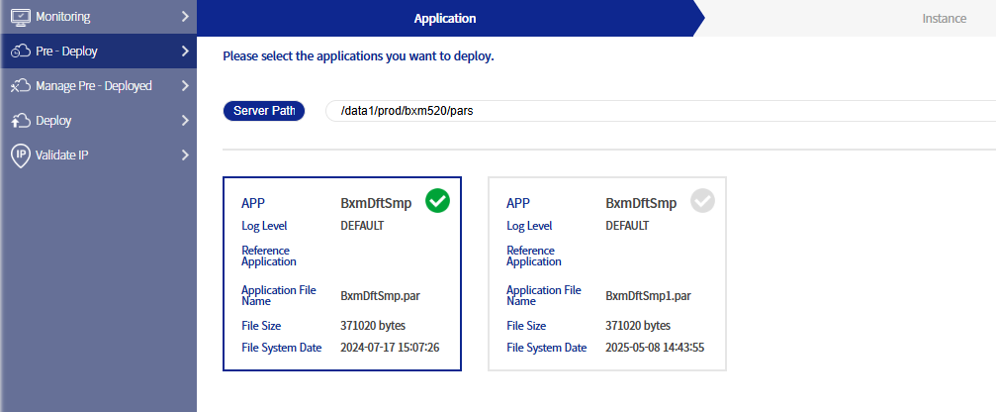
Task: Open the Monitoring menu item
Action: tap(63, 17)
